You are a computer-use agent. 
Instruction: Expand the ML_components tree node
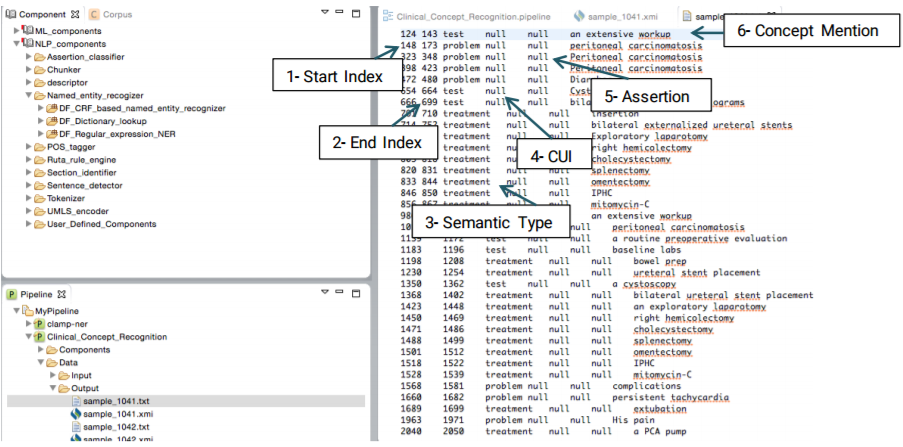click(x=16, y=31)
